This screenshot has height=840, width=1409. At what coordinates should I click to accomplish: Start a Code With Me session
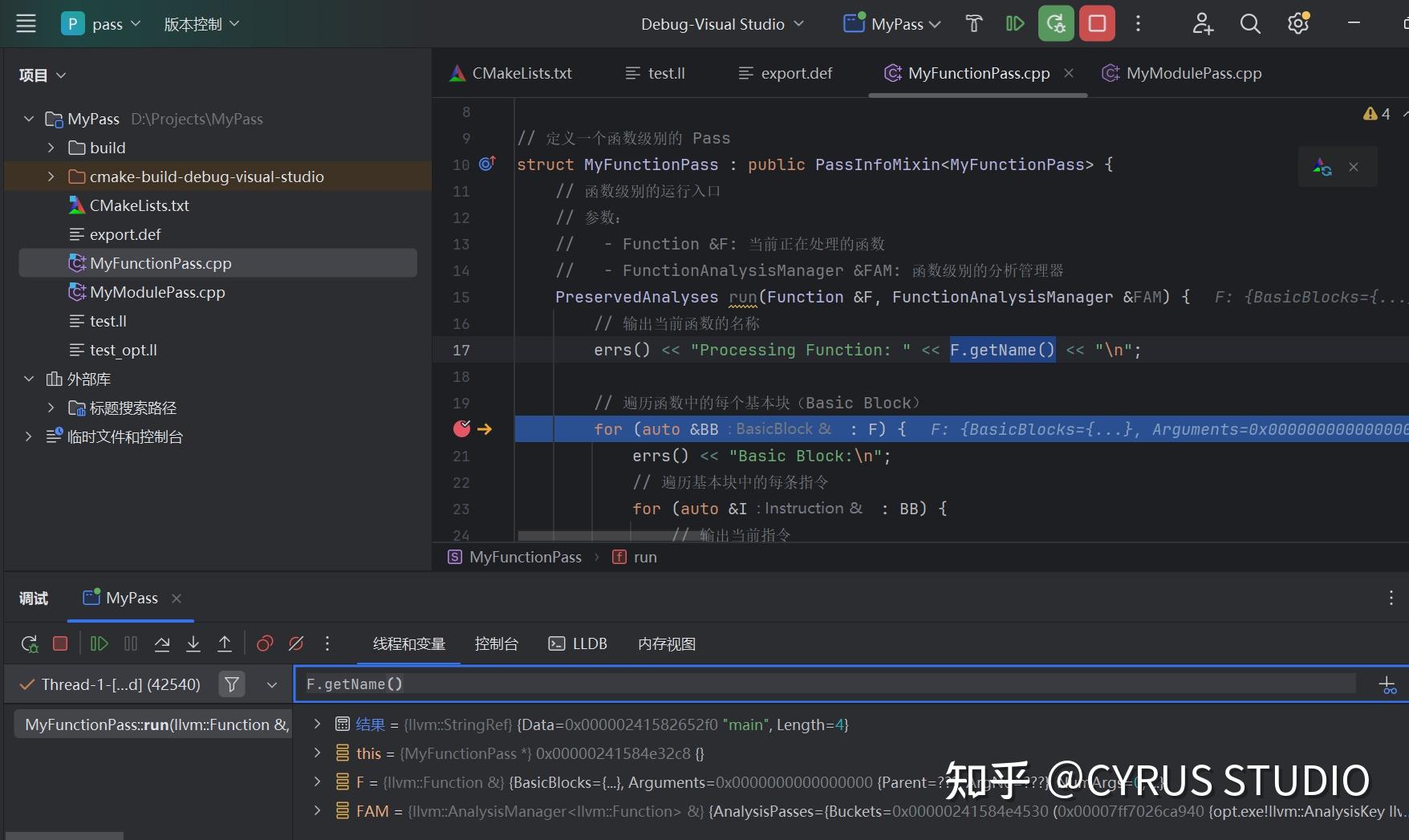[x=1202, y=23]
